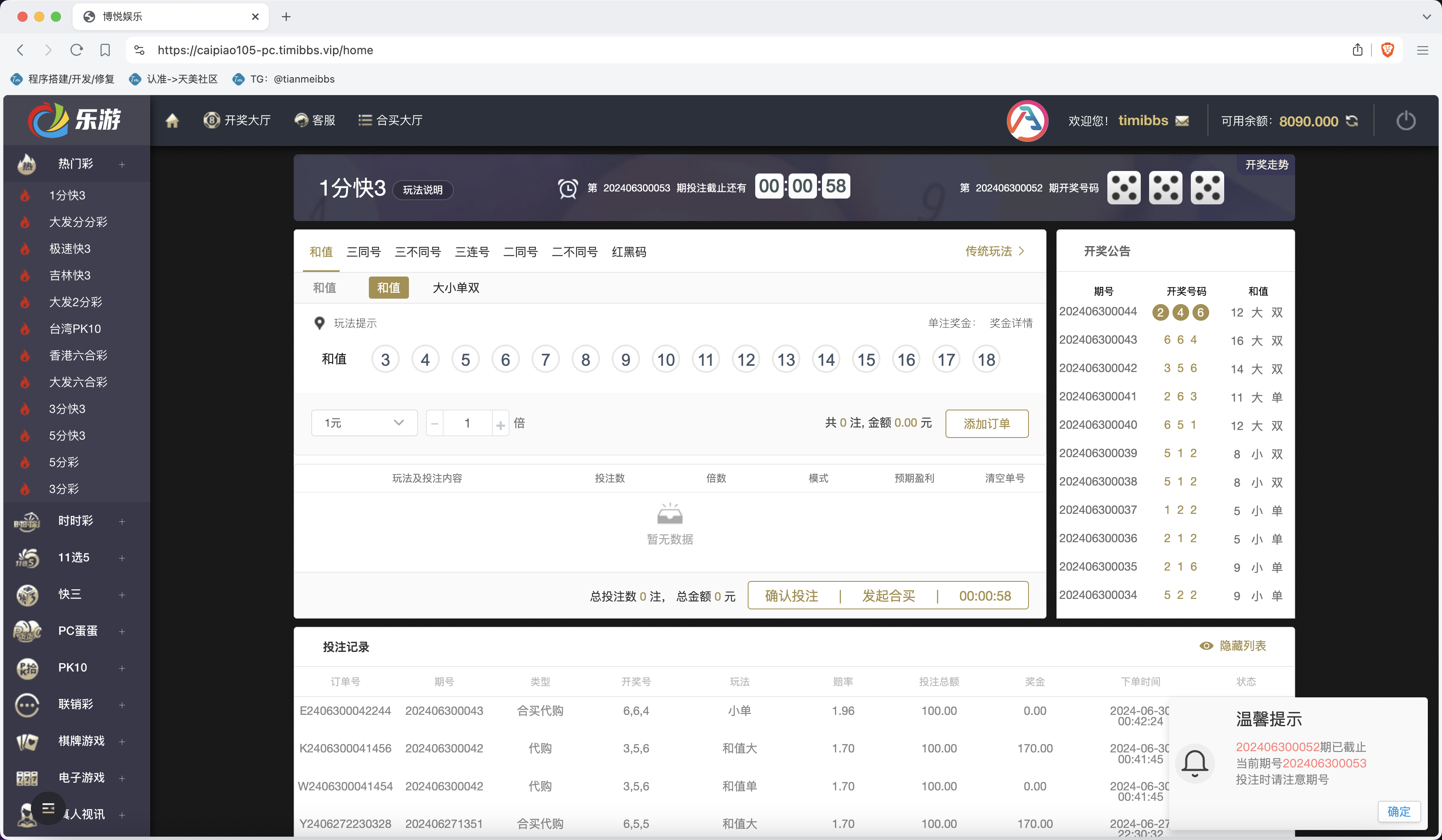The width and height of the screenshot is (1442, 840).
Task: Open the 1元 unit dropdown
Action: [365, 423]
